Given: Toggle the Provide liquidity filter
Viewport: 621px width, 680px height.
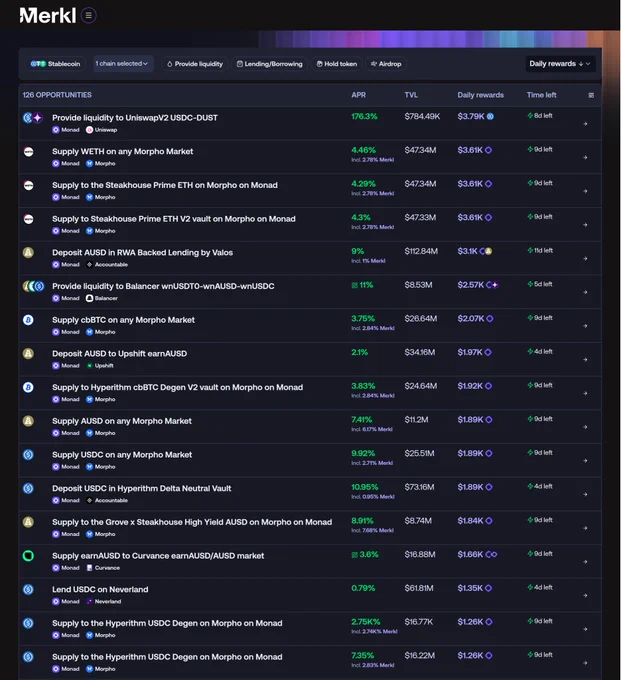Looking at the screenshot, I should [195, 64].
